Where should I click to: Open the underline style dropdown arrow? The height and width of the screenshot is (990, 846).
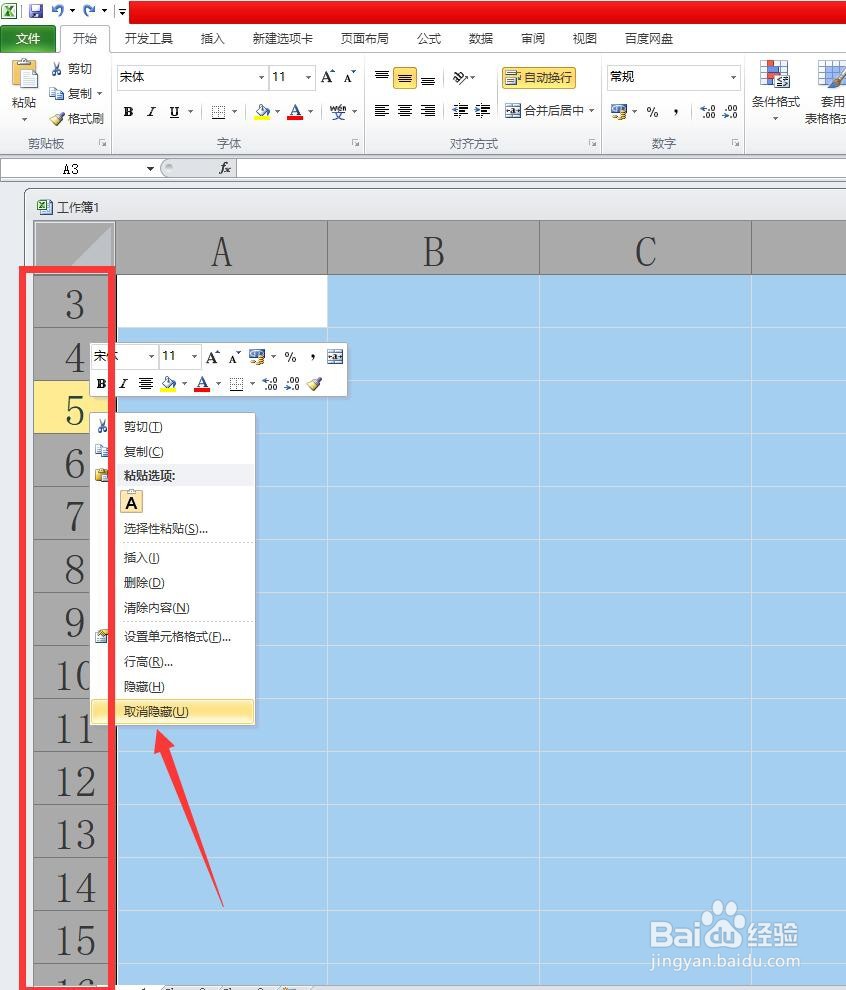pyautogui.click(x=190, y=112)
